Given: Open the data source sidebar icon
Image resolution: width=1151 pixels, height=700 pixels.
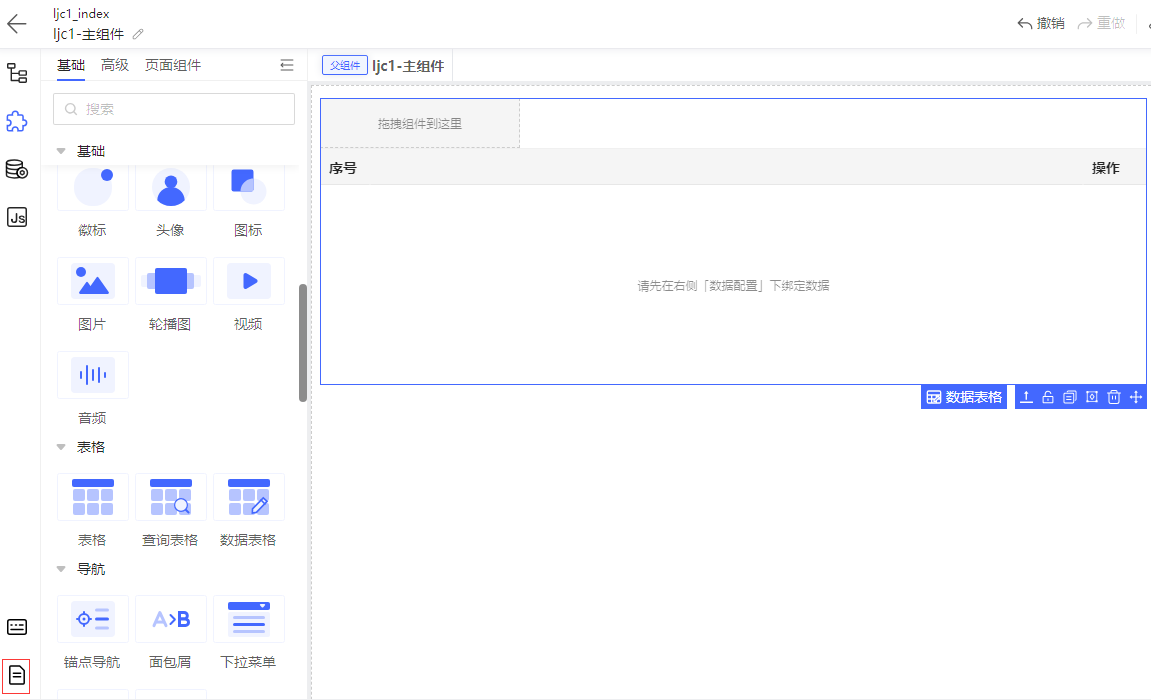Looking at the screenshot, I should pos(17,169).
